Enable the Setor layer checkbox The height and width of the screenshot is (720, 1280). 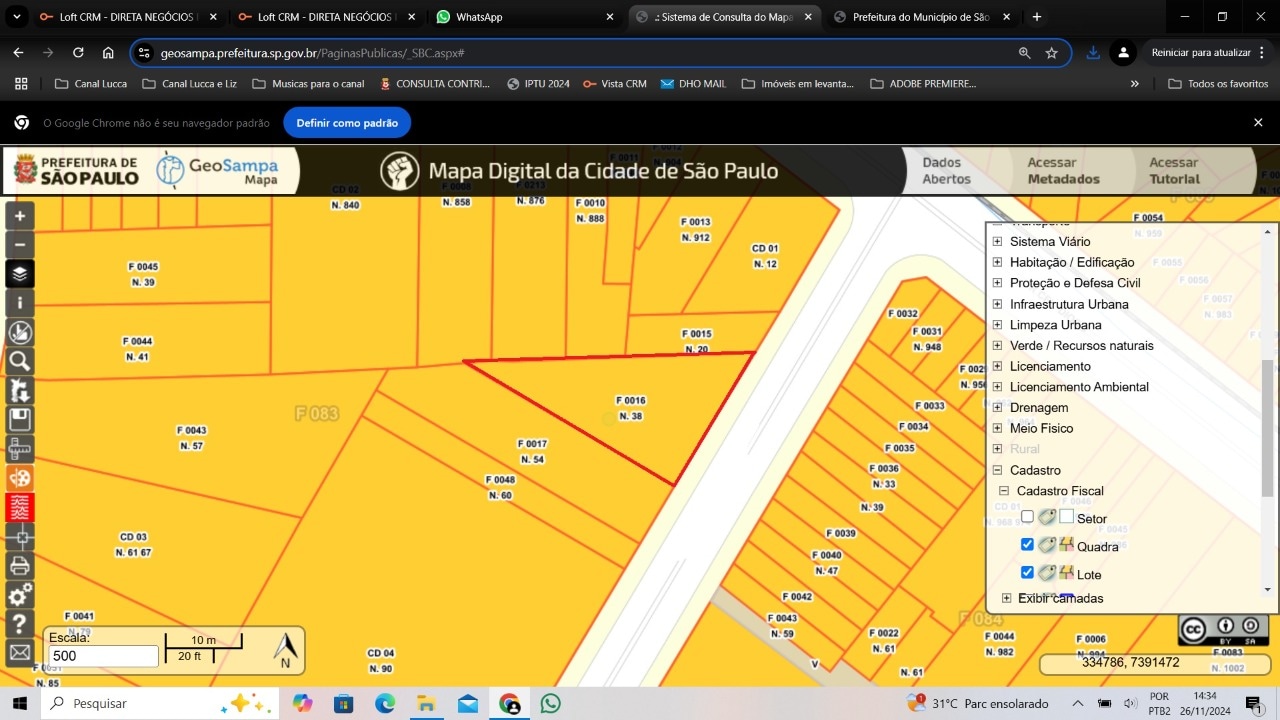coord(1027,517)
